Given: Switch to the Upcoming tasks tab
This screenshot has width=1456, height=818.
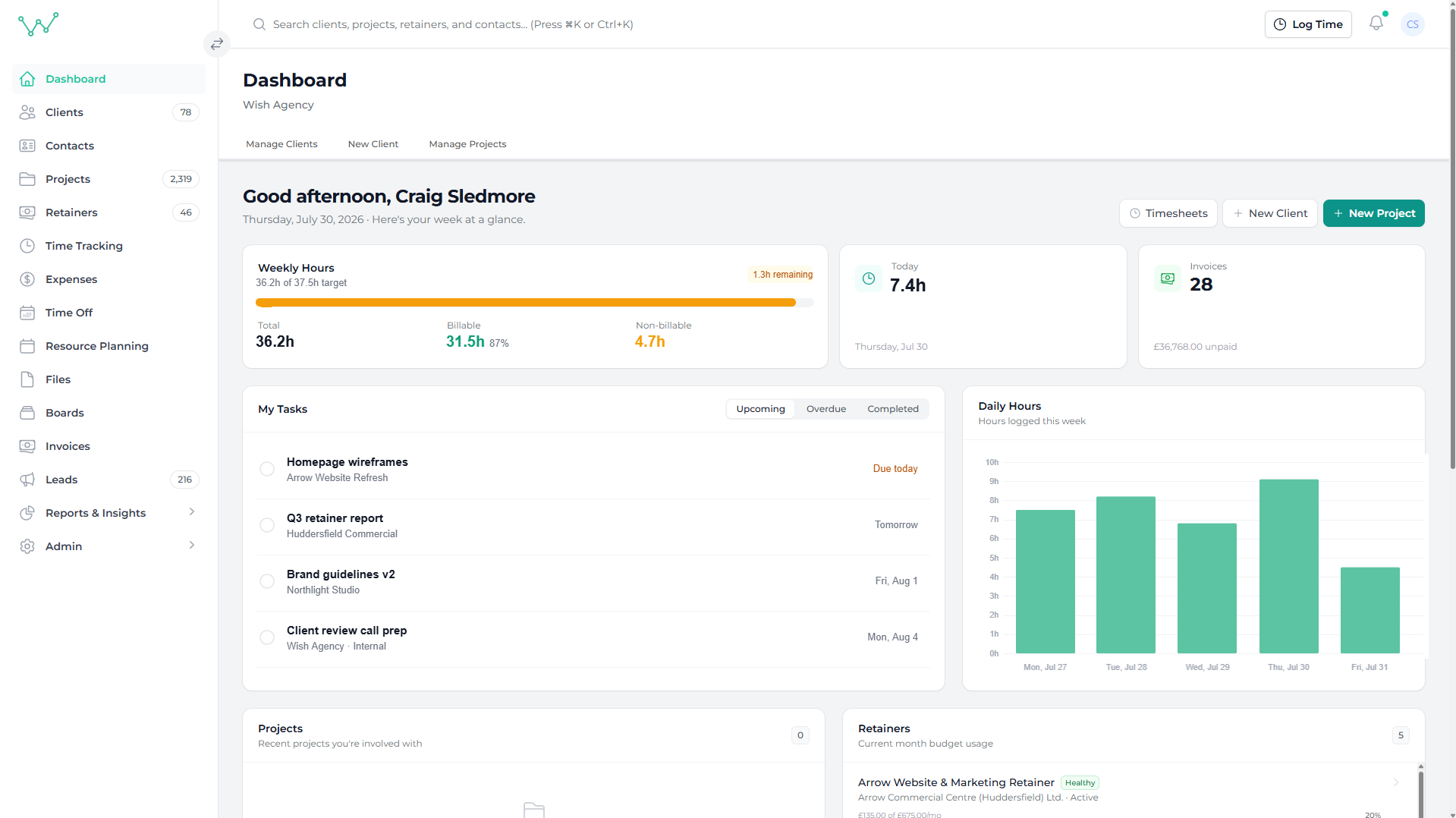Looking at the screenshot, I should (760, 409).
